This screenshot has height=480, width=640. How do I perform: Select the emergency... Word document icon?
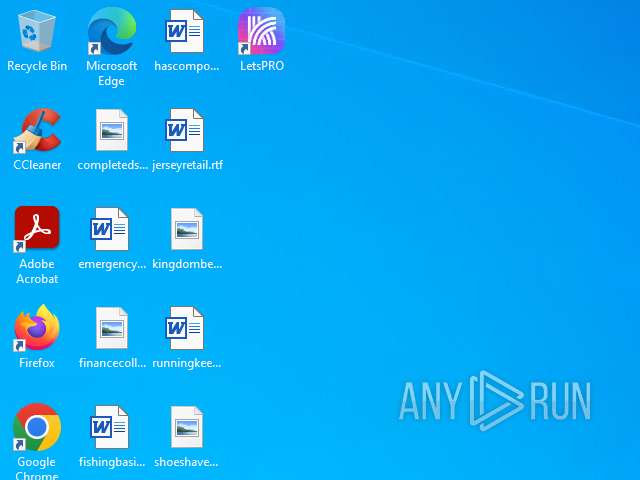point(109,229)
